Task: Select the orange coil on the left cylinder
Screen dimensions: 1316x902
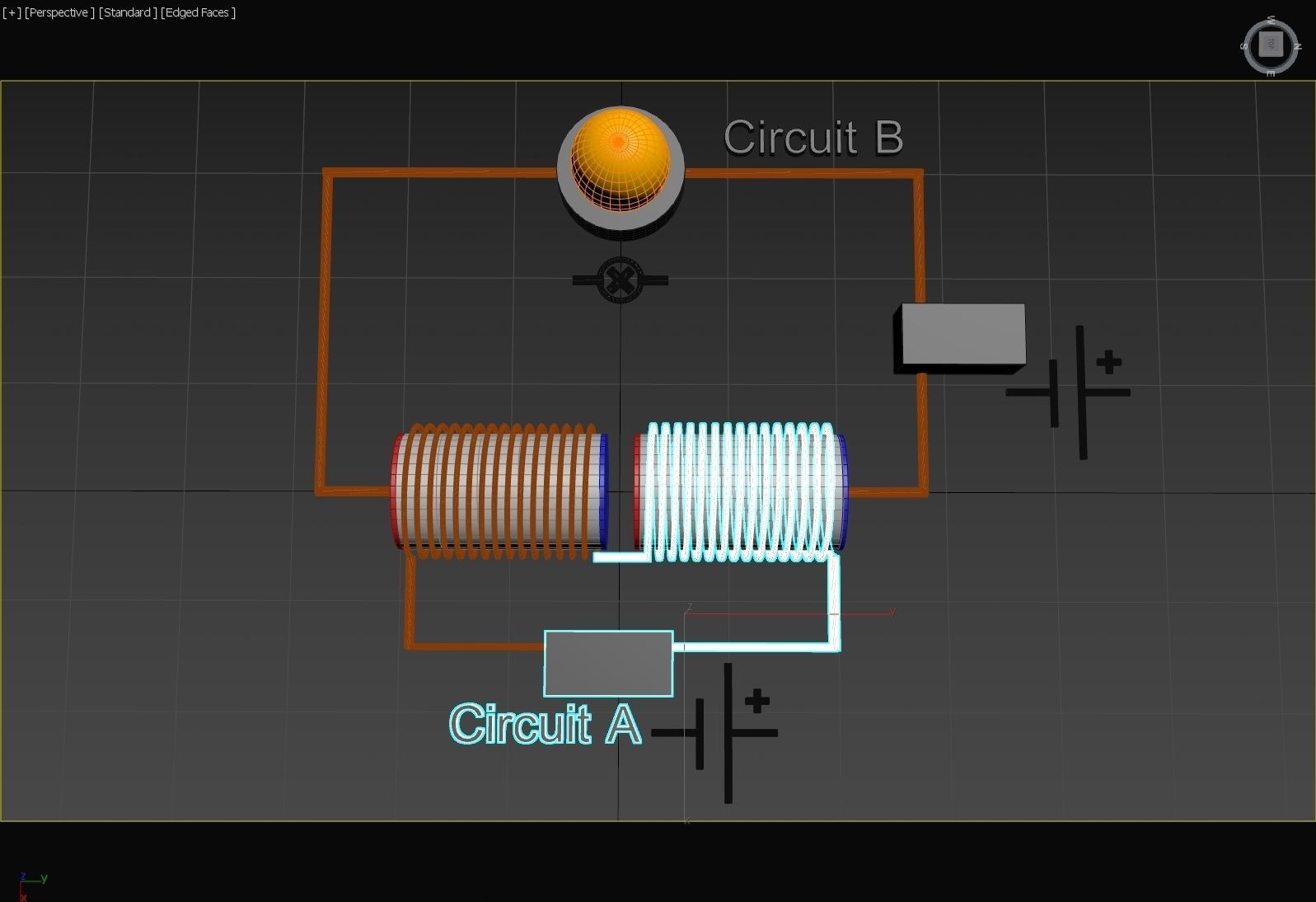Action: click(x=499, y=491)
